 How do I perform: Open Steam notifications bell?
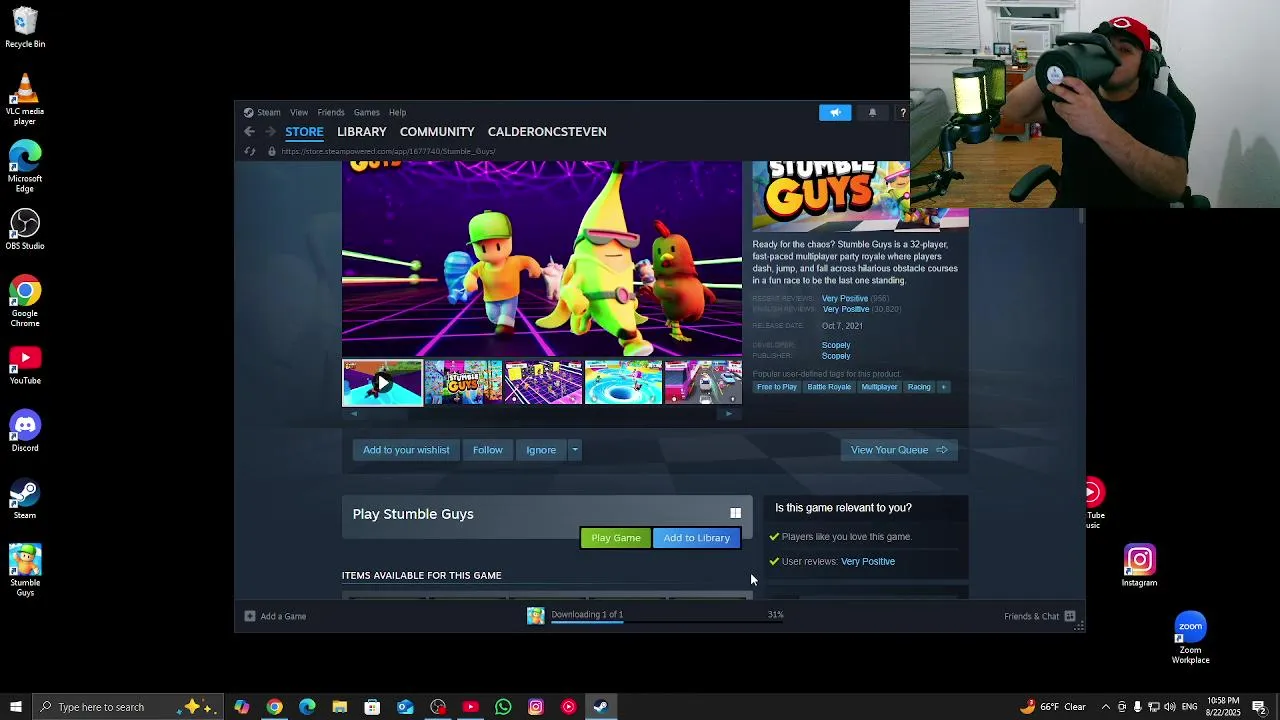point(872,113)
